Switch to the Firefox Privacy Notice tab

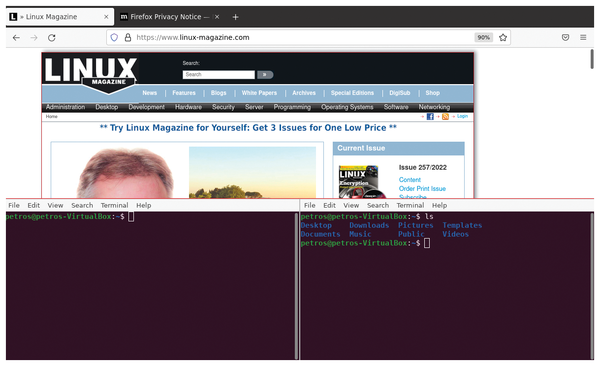click(170, 17)
